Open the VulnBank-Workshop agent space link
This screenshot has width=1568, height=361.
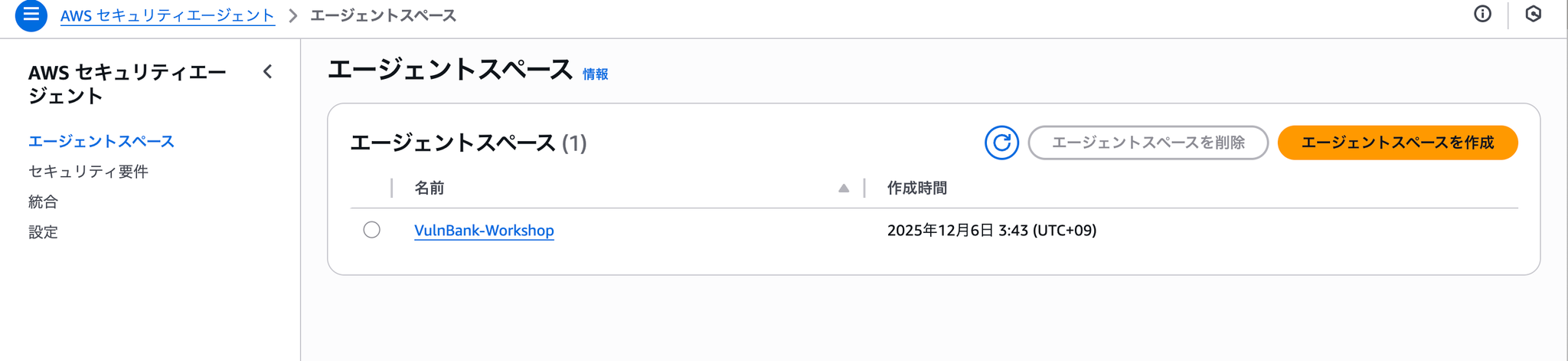coord(484,231)
